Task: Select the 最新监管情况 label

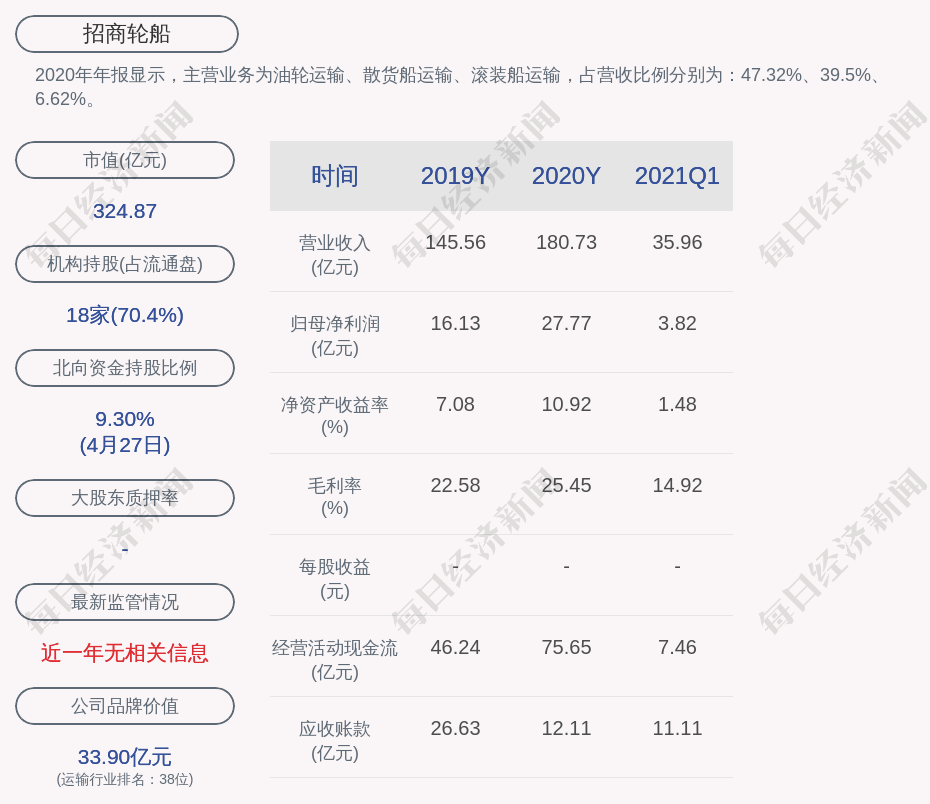Action: [125, 602]
